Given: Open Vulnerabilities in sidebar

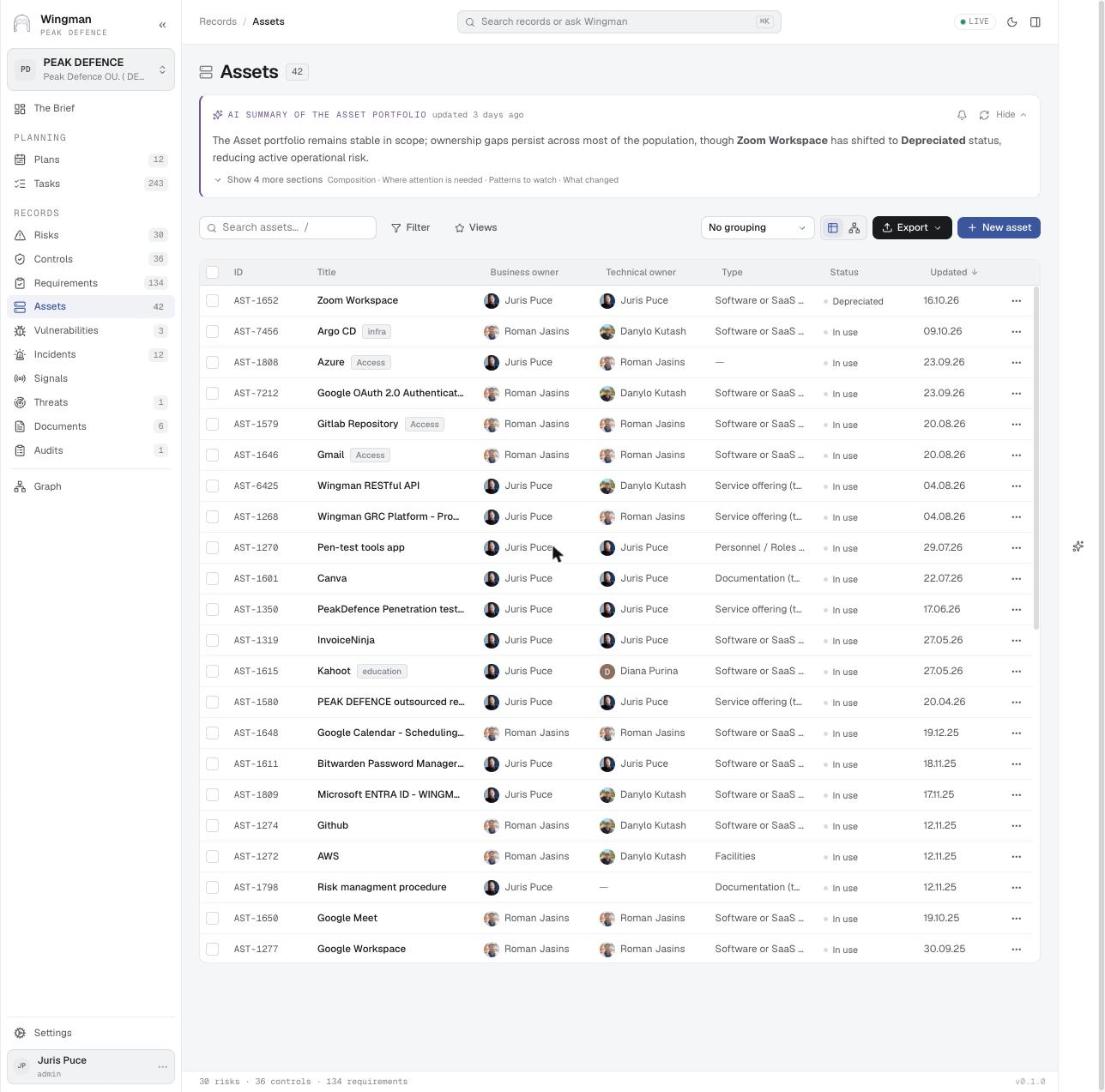Looking at the screenshot, I should click(x=91, y=330).
